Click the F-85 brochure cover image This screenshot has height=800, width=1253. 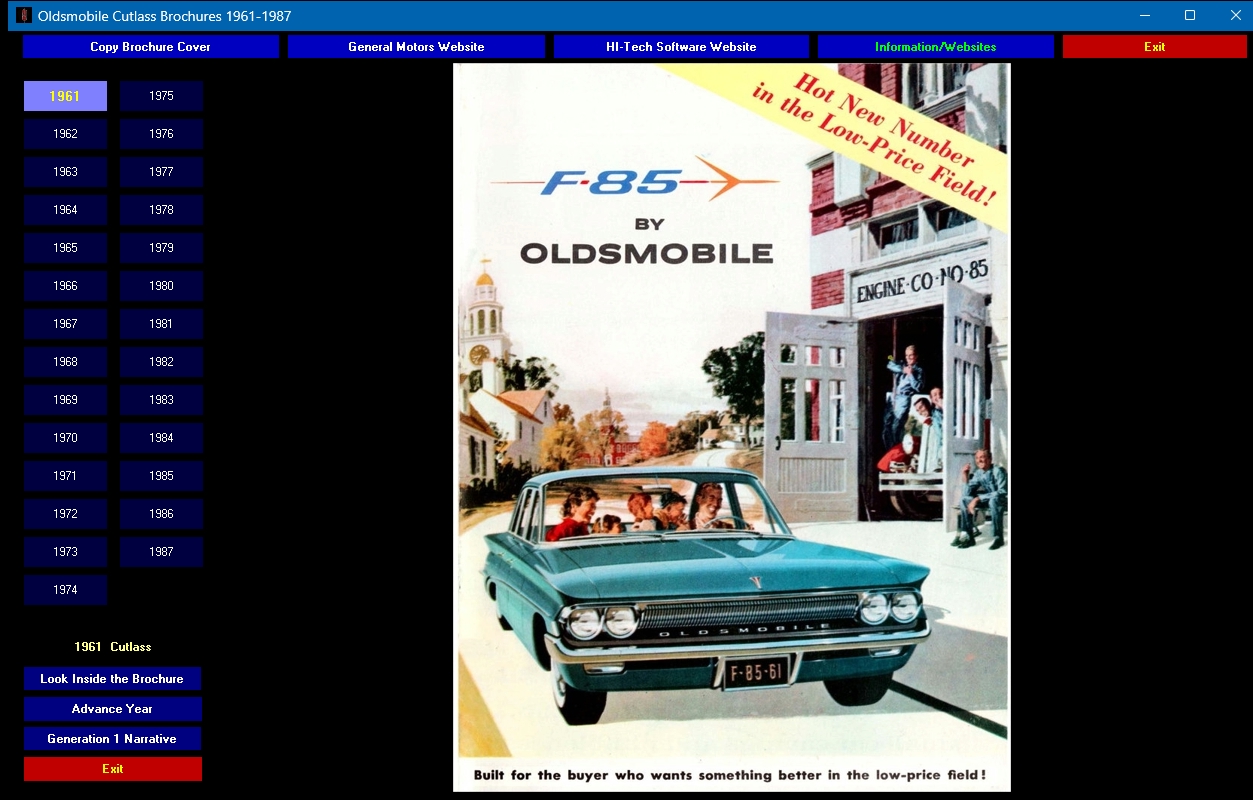(x=731, y=427)
